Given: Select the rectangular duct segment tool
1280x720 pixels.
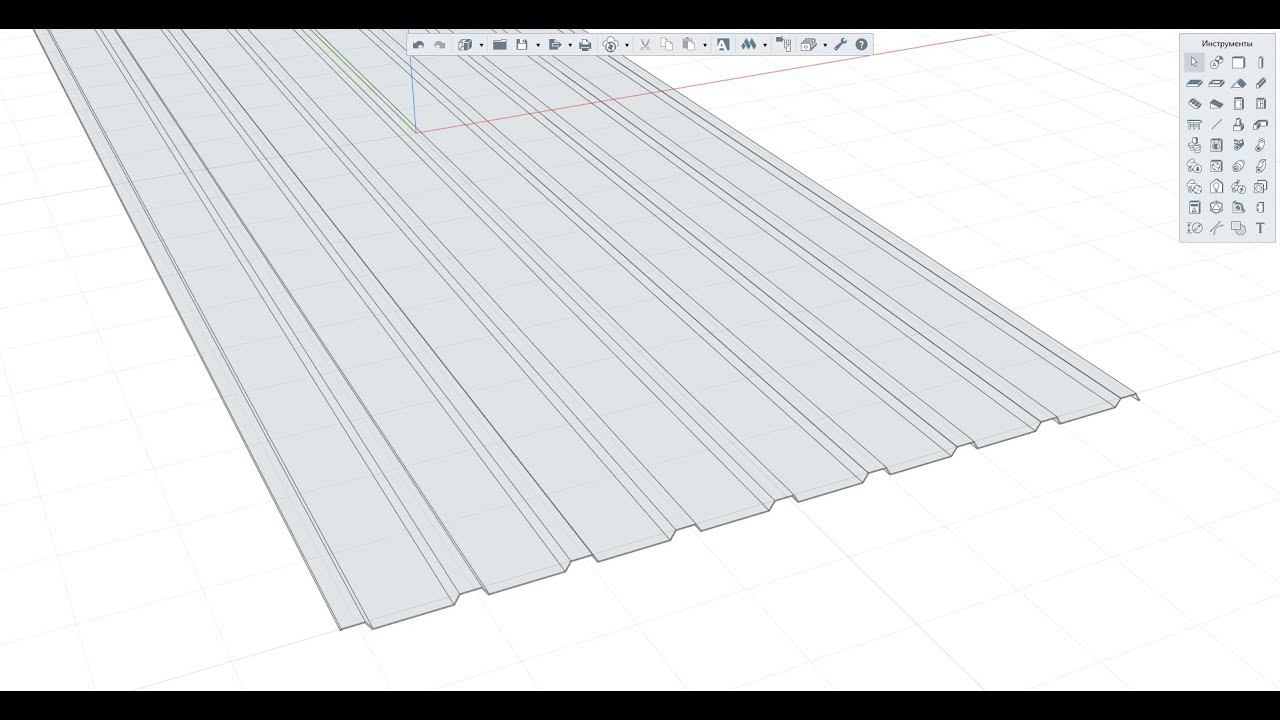Looking at the screenshot, I should (x=1261, y=166).
